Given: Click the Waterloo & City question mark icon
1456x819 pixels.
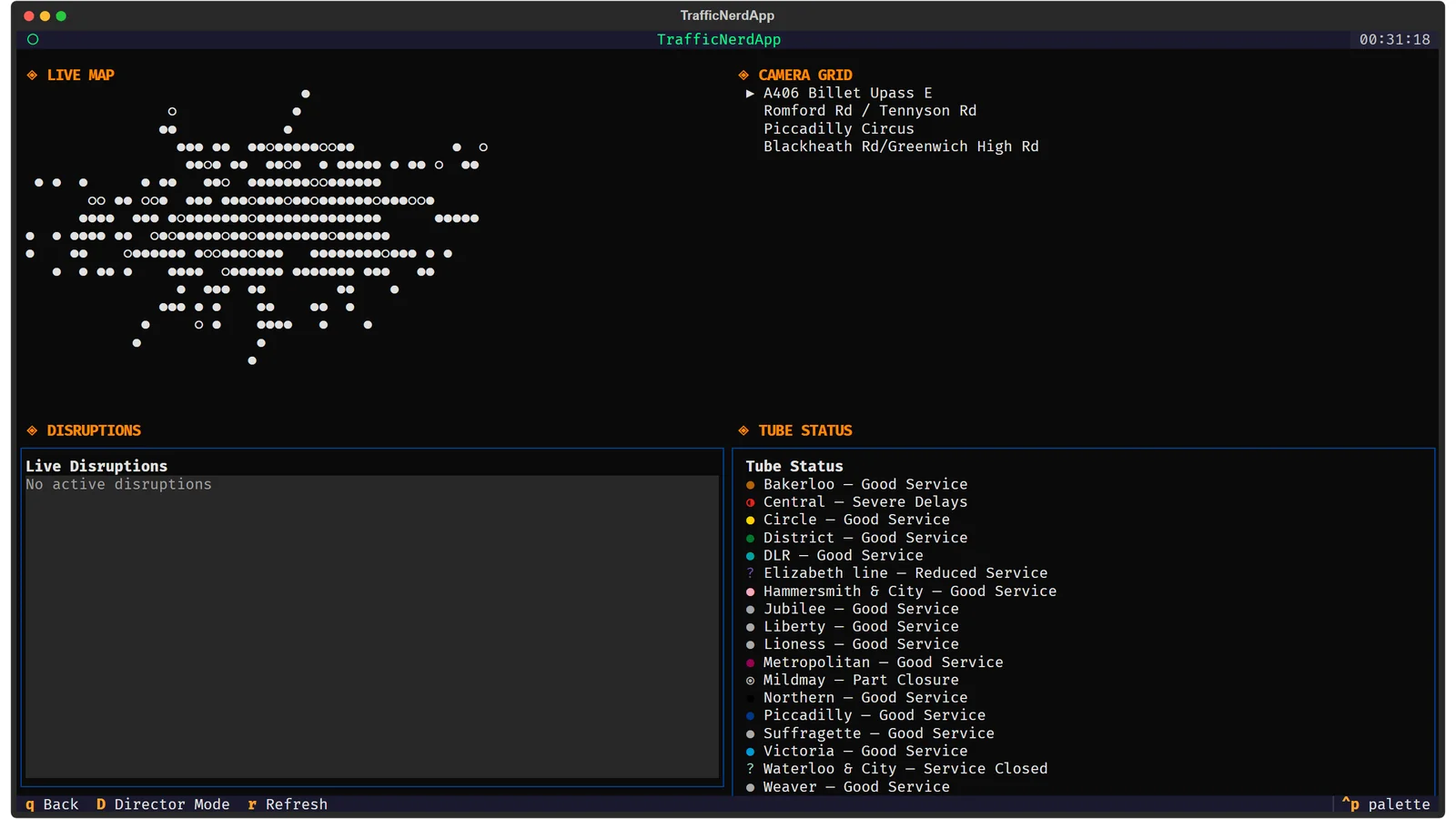Looking at the screenshot, I should pos(751,769).
